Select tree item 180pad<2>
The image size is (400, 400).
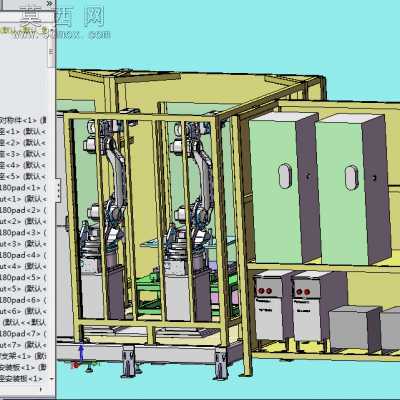click(23, 210)
